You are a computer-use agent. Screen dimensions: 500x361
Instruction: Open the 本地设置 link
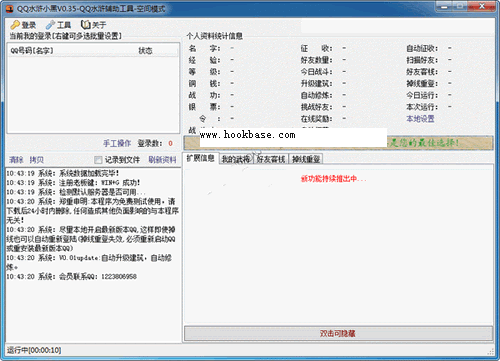(x=420, y=119)
